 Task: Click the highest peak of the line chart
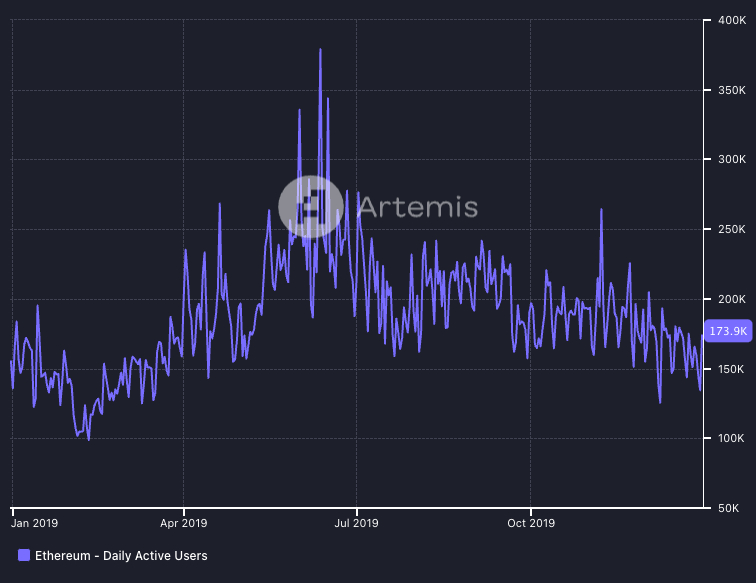[x=320, y=49]
